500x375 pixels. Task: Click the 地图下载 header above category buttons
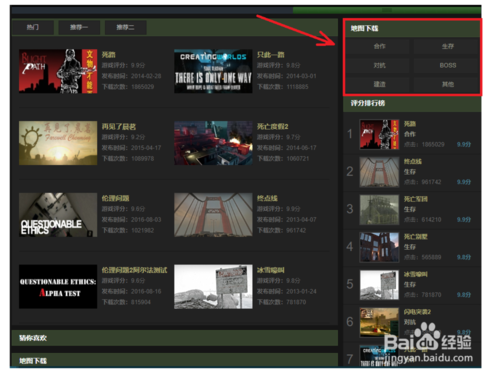pyautogui.click(x=364, y=28)
